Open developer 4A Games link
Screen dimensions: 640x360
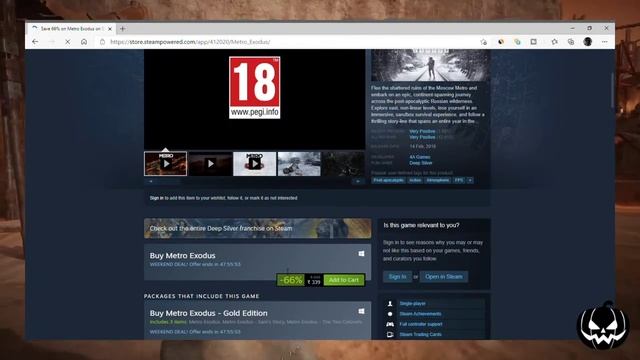tap(420, 157)
